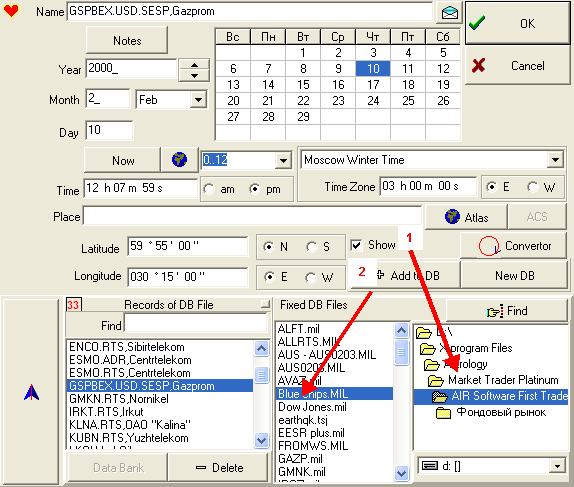This screenshot has height=487, width=574.
Task: Open the d: drive selector dropdown
Action: coord(557,466)
